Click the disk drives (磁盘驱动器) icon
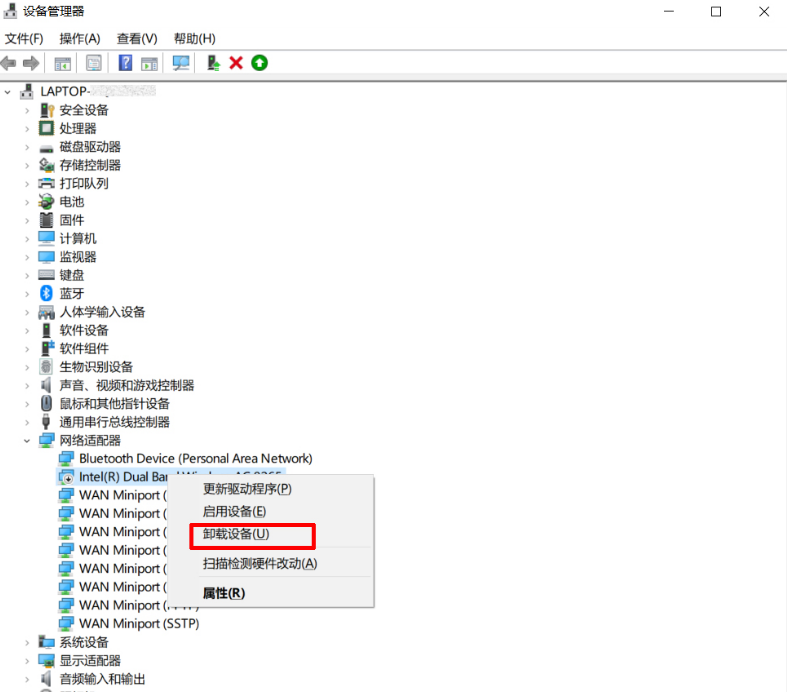This screenshot has height=692, width=787. click(x=46, y=149)
